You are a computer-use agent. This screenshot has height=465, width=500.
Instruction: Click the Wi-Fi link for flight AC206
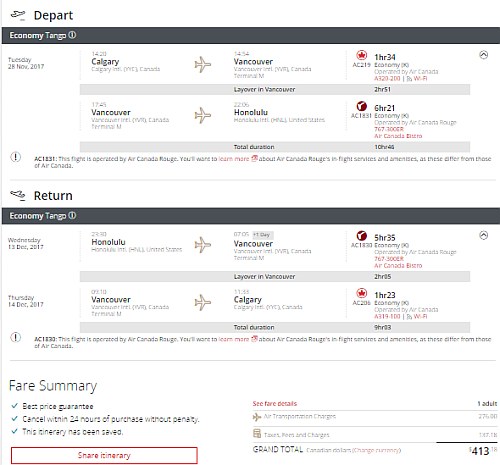420,317
